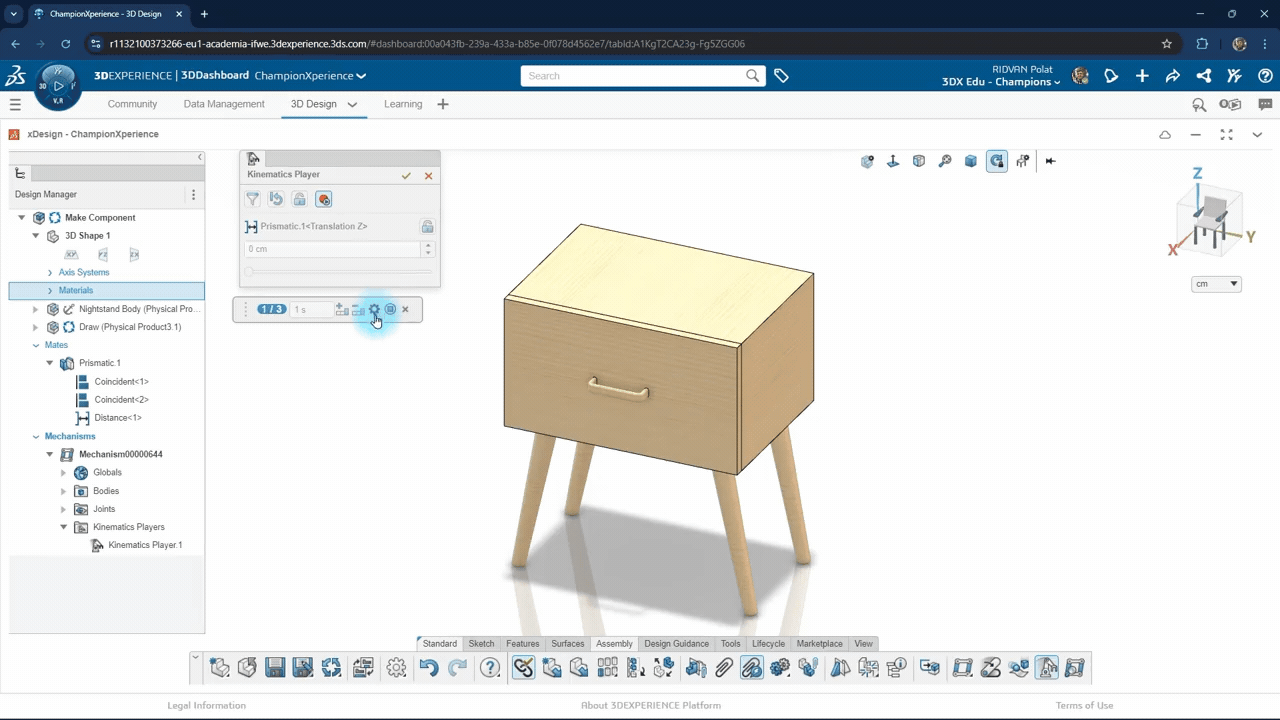Screen dimensions: 1280x720
Task: Click the Update refresh icon in the action bar
Action: tap(331, 668)
